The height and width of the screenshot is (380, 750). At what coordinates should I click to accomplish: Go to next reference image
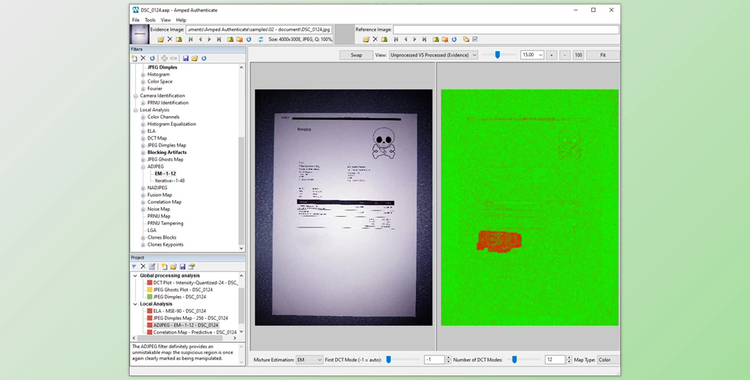coord(414,39)
